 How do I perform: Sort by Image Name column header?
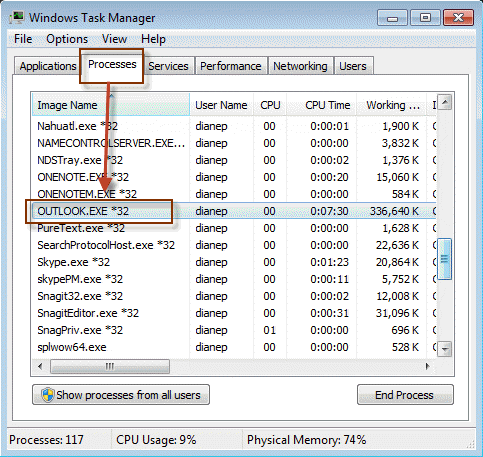tap(111, 105)
